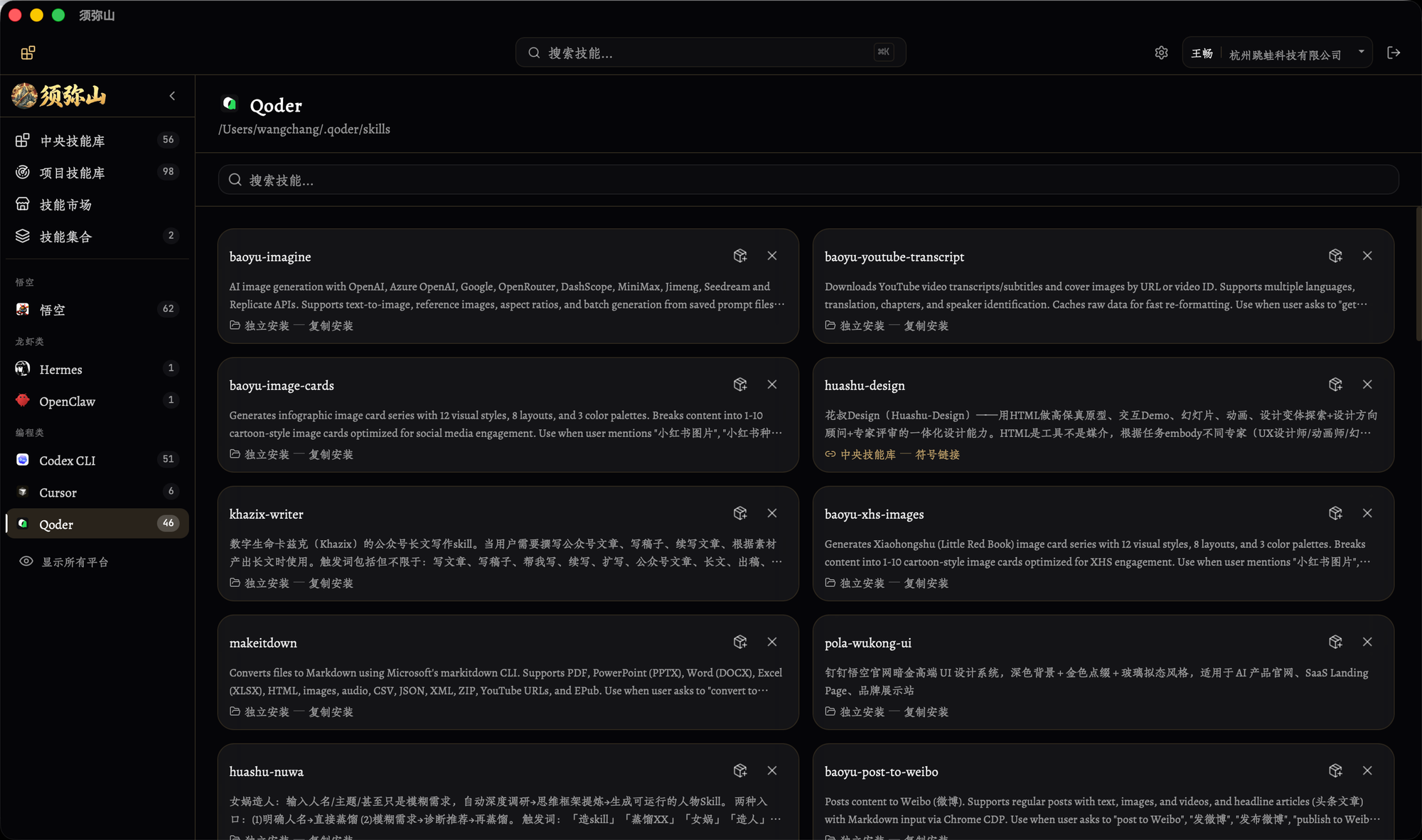Click 独立安装 label on baoyu-imagine card
This screenshot has width=1422, height=840.
267,326
